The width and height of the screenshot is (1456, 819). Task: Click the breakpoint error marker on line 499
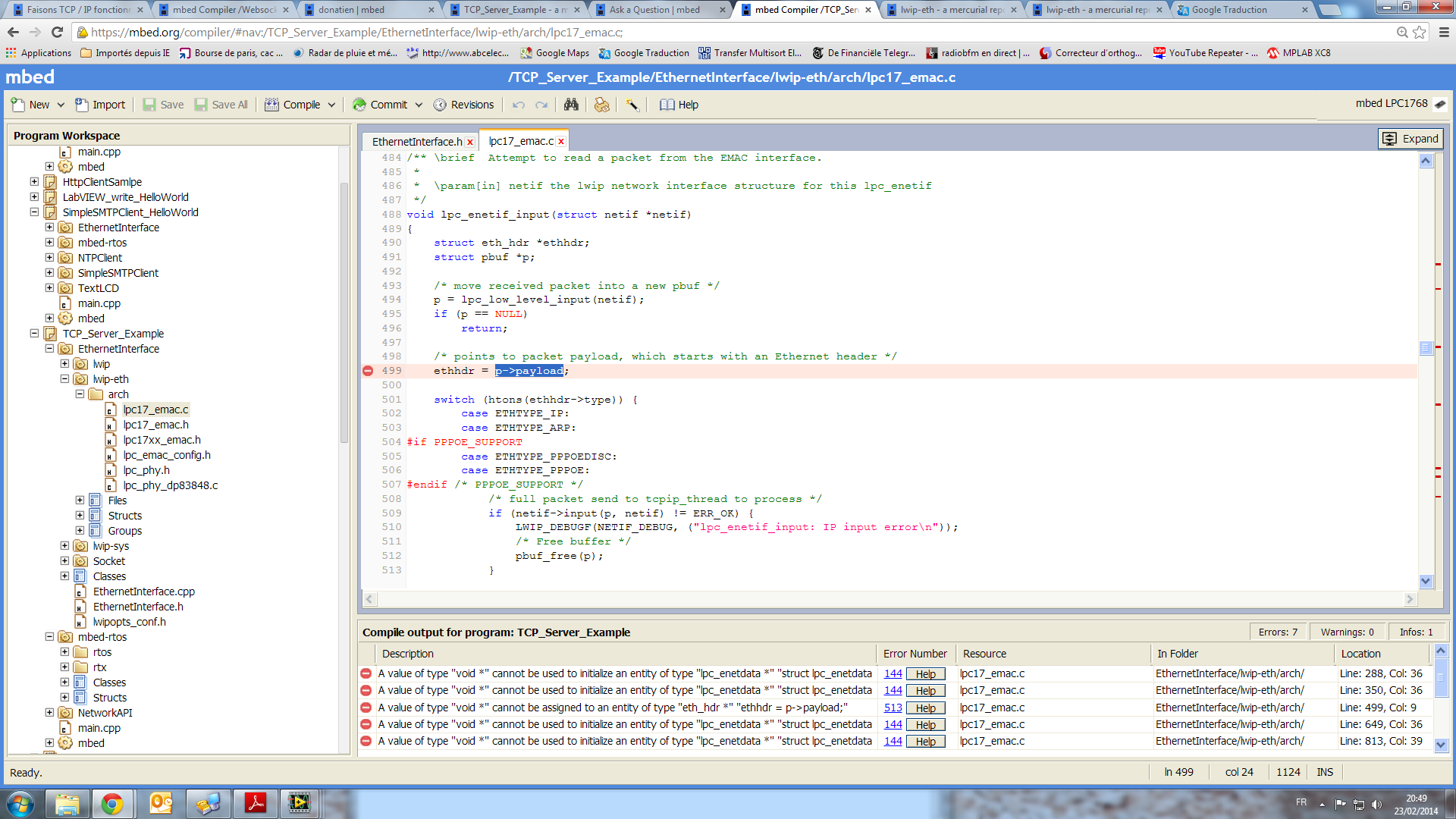pos(368,371)
